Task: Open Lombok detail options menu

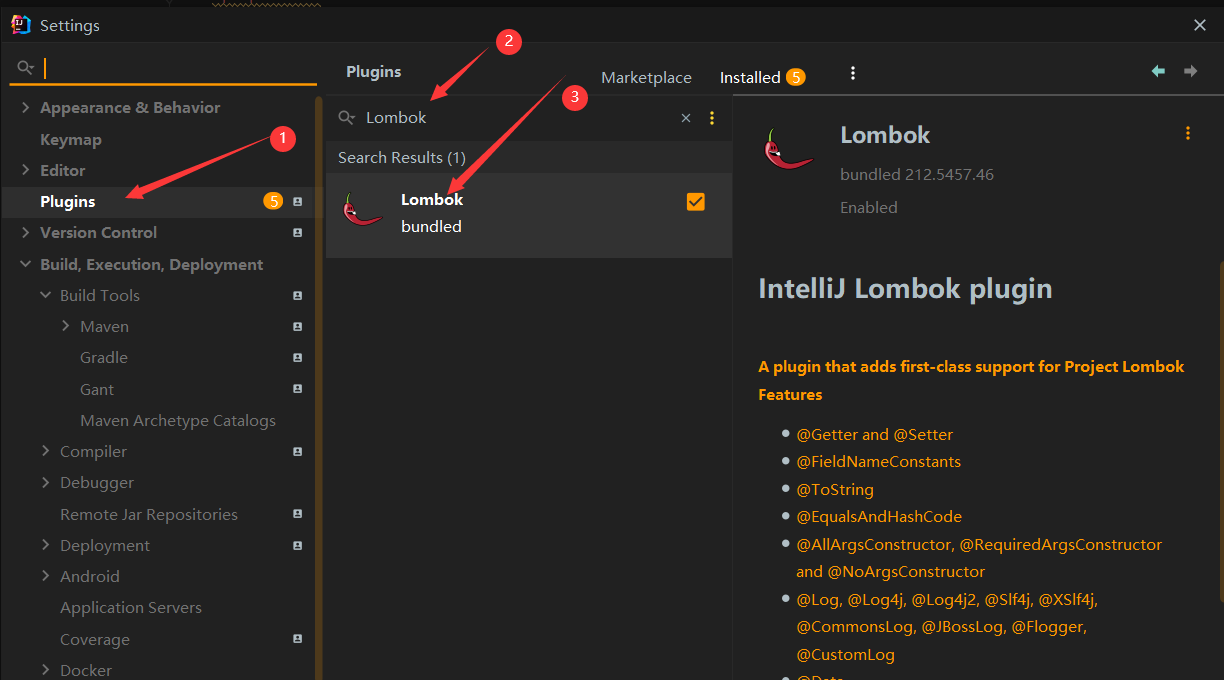Action: [1188, 133]
